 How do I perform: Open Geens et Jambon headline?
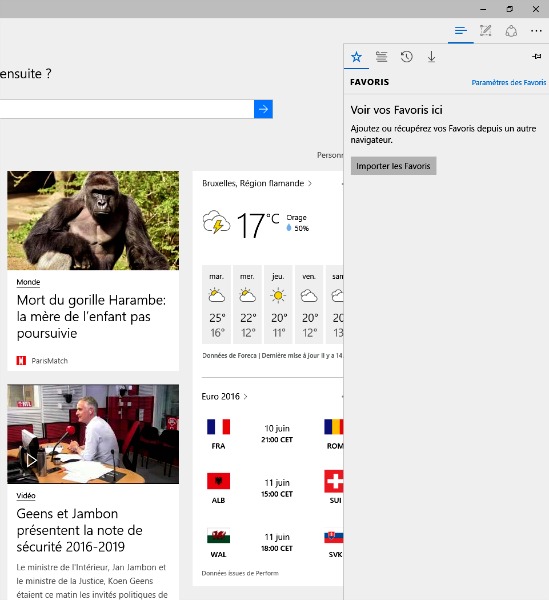[80, 530]
